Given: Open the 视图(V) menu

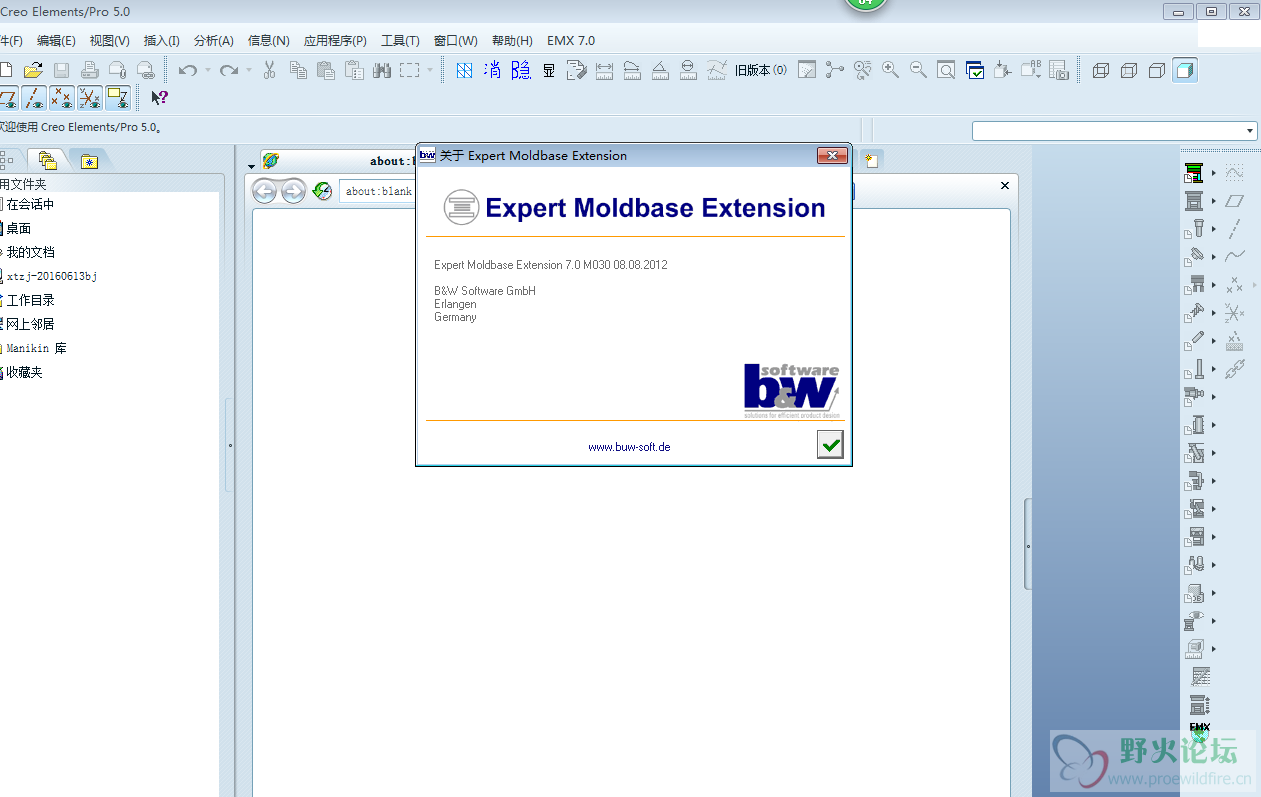Looking at the screenshot, I should [x=110, y=41].
